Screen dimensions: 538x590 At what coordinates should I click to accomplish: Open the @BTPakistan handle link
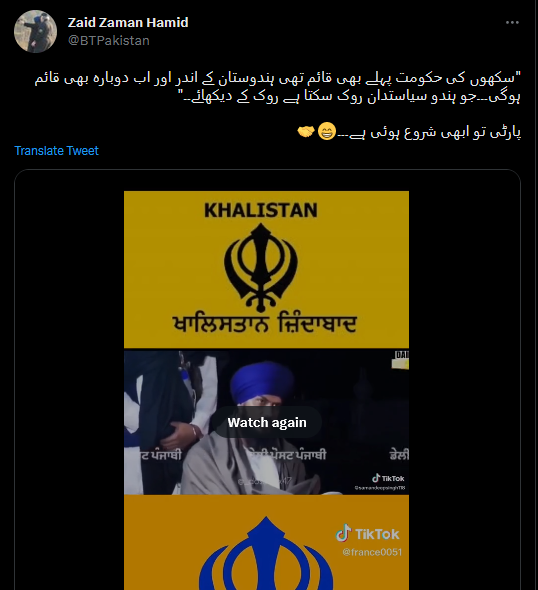point(109,40)
